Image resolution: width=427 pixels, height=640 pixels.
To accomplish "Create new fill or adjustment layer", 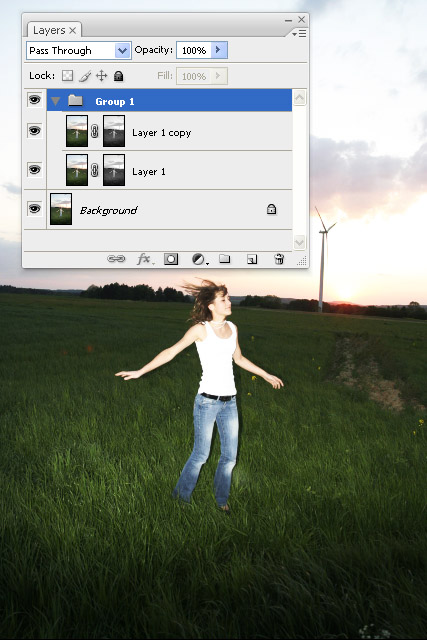I will 199,259.
